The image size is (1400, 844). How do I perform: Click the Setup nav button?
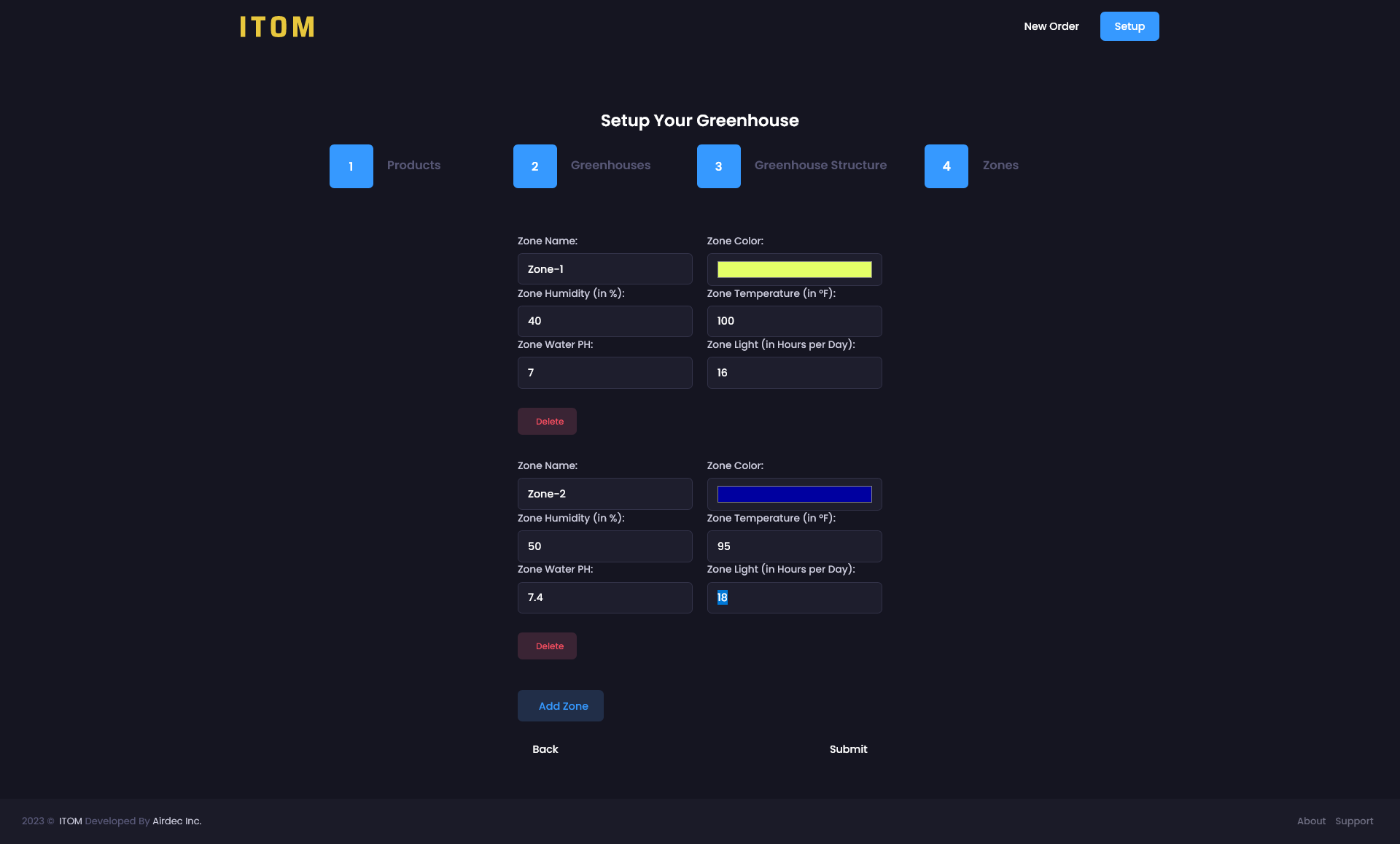(x=1129, y=26)
